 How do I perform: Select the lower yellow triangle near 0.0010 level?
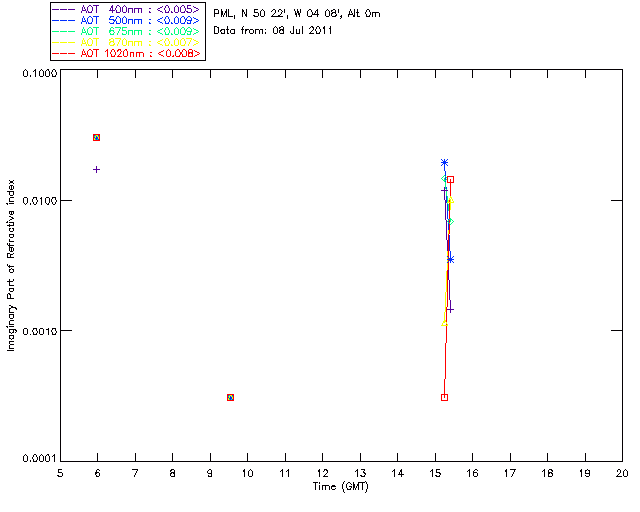pos(444,323)
